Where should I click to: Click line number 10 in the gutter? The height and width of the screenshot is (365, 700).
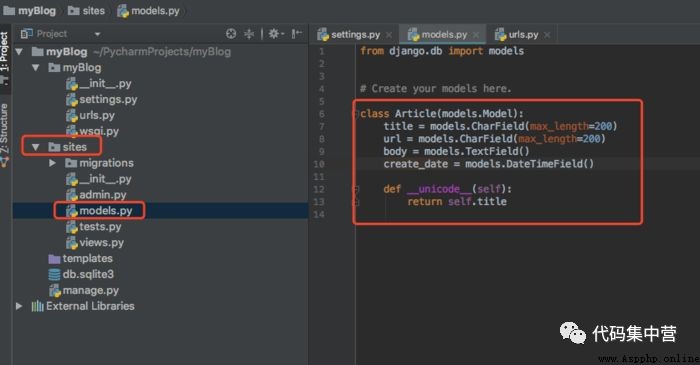(x=319, y=164)
